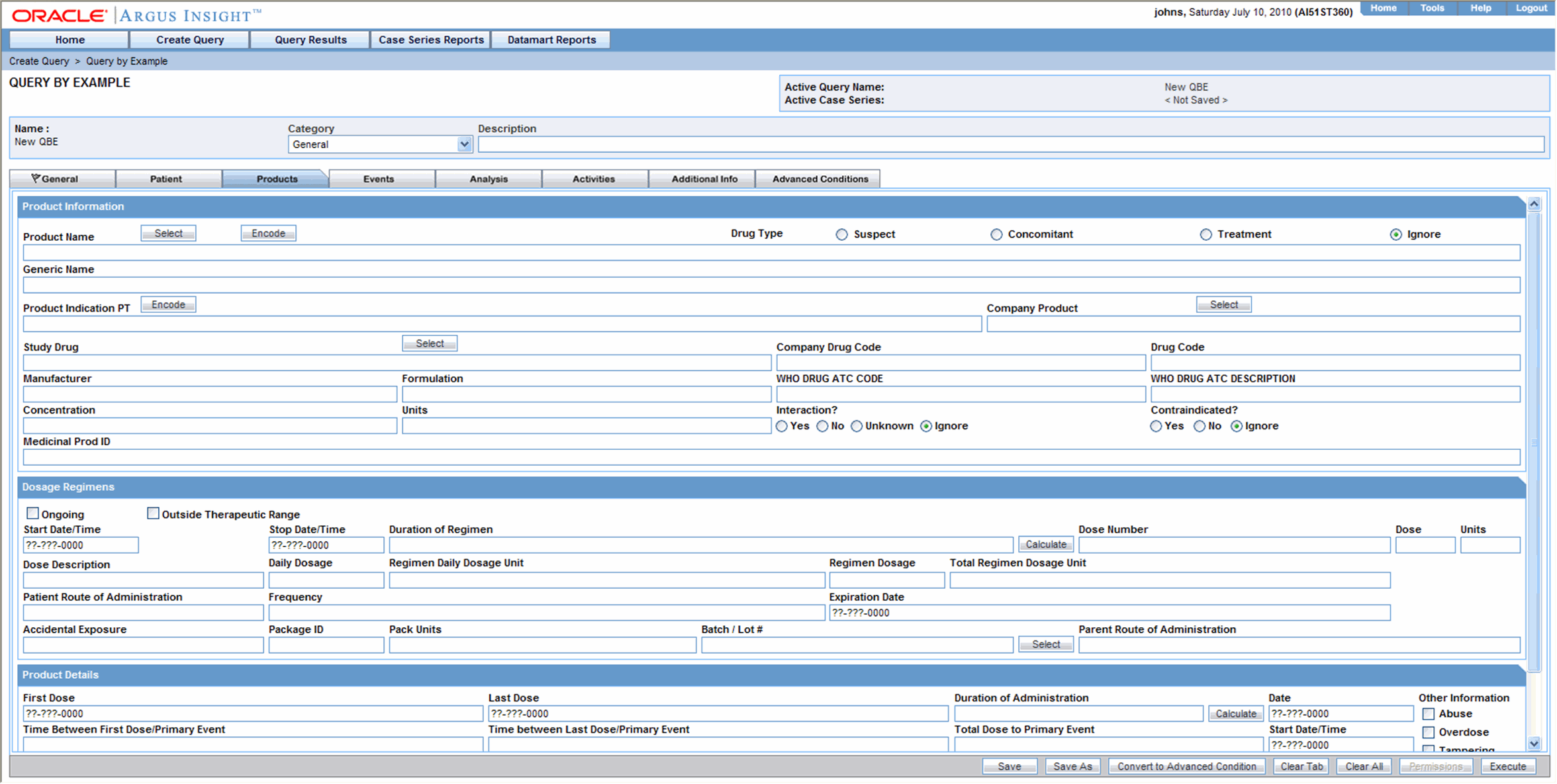The width and height of the screenshot is (1557, 784).
Task: Switch to the Events tab
Action: (x=380, y=179)
